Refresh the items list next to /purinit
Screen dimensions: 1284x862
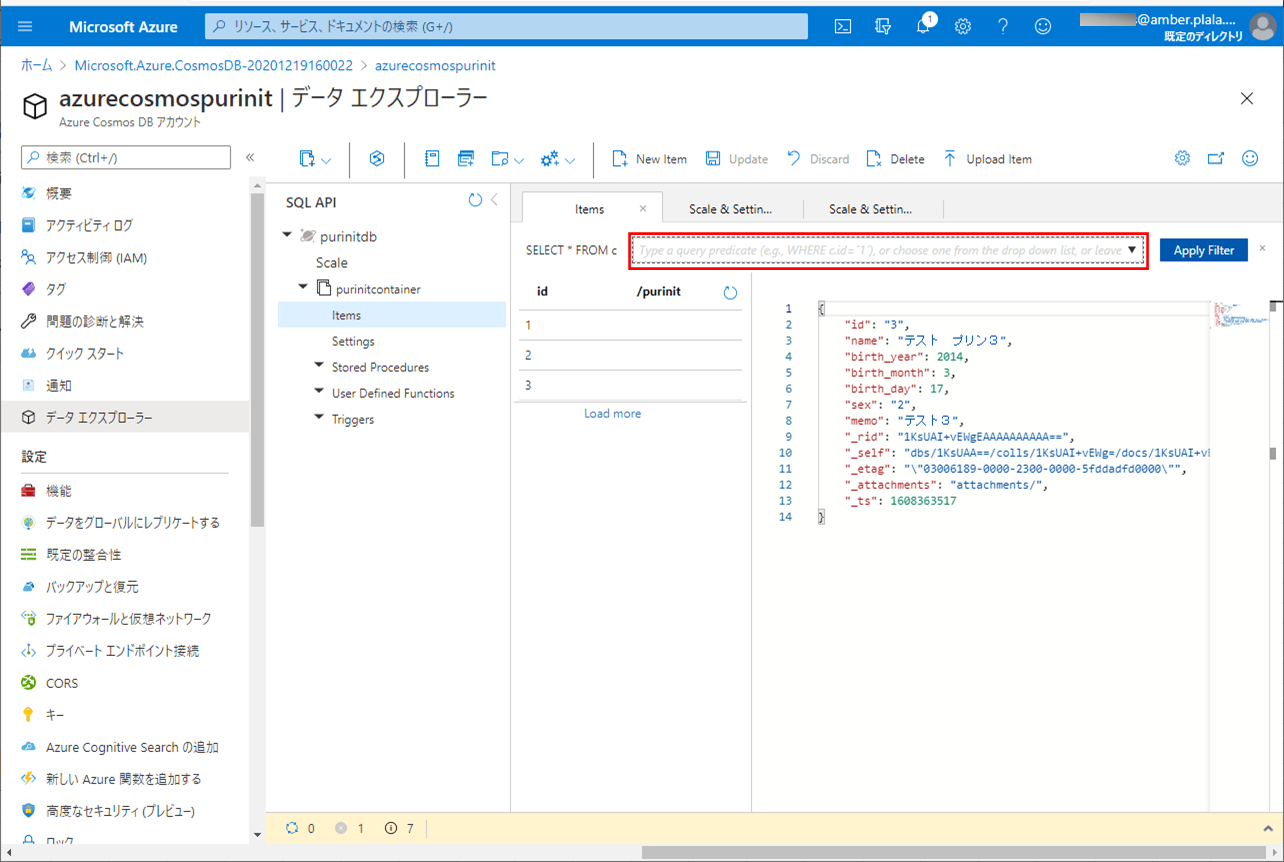tap(730, 293)
